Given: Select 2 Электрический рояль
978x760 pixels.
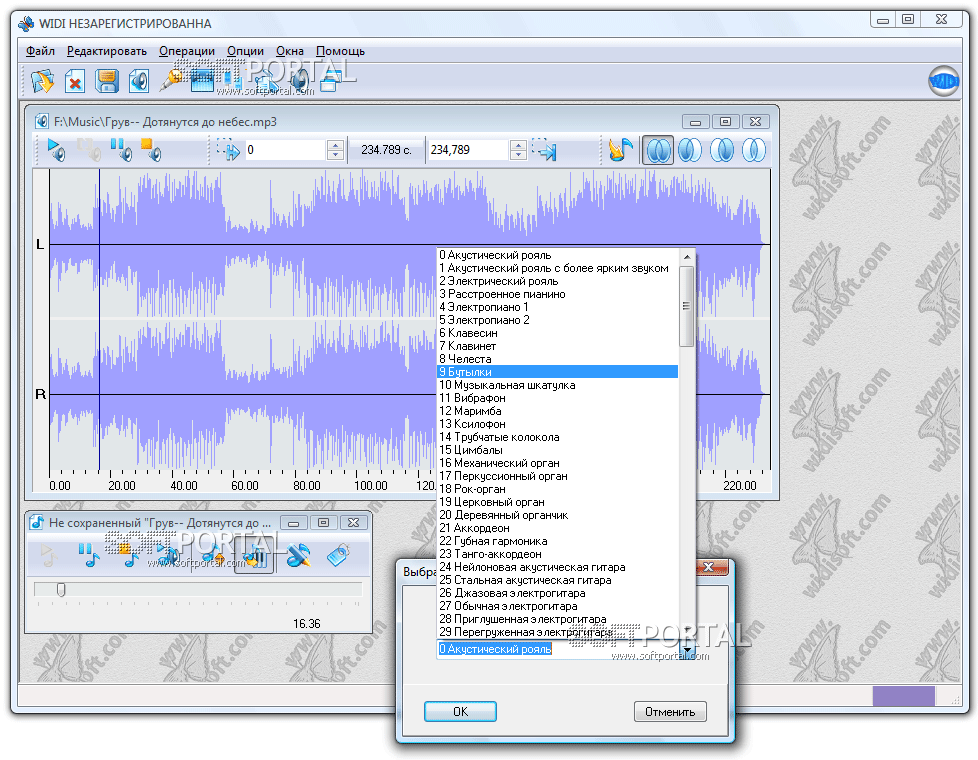Looking at the screenshot, I should [x=558, y=281].
